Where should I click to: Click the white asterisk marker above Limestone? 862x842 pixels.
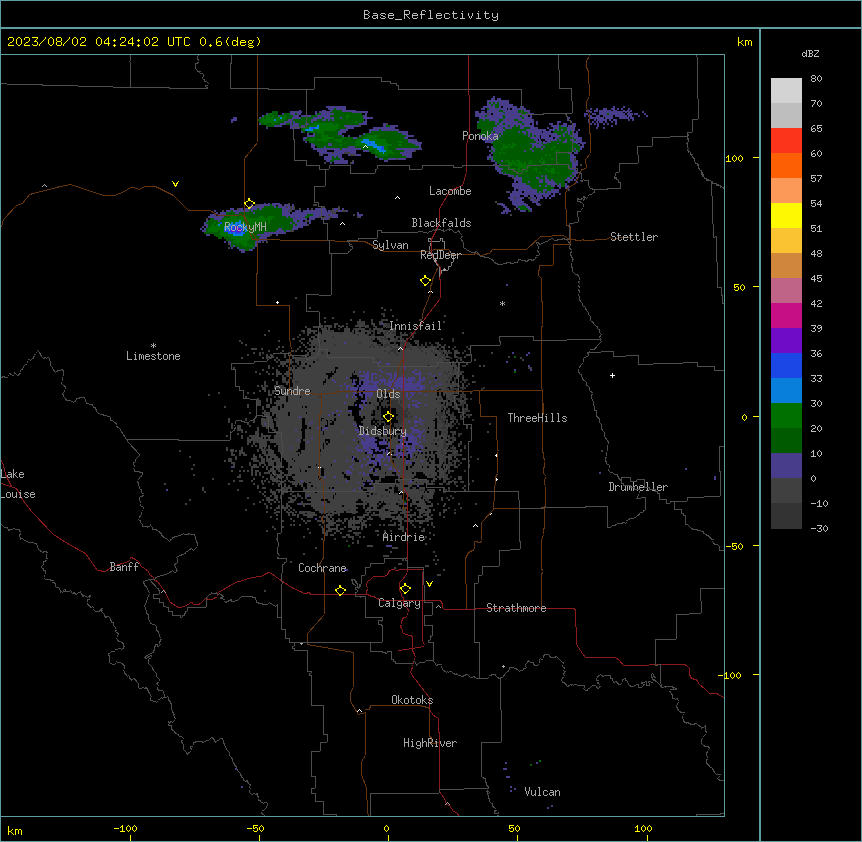153,346
